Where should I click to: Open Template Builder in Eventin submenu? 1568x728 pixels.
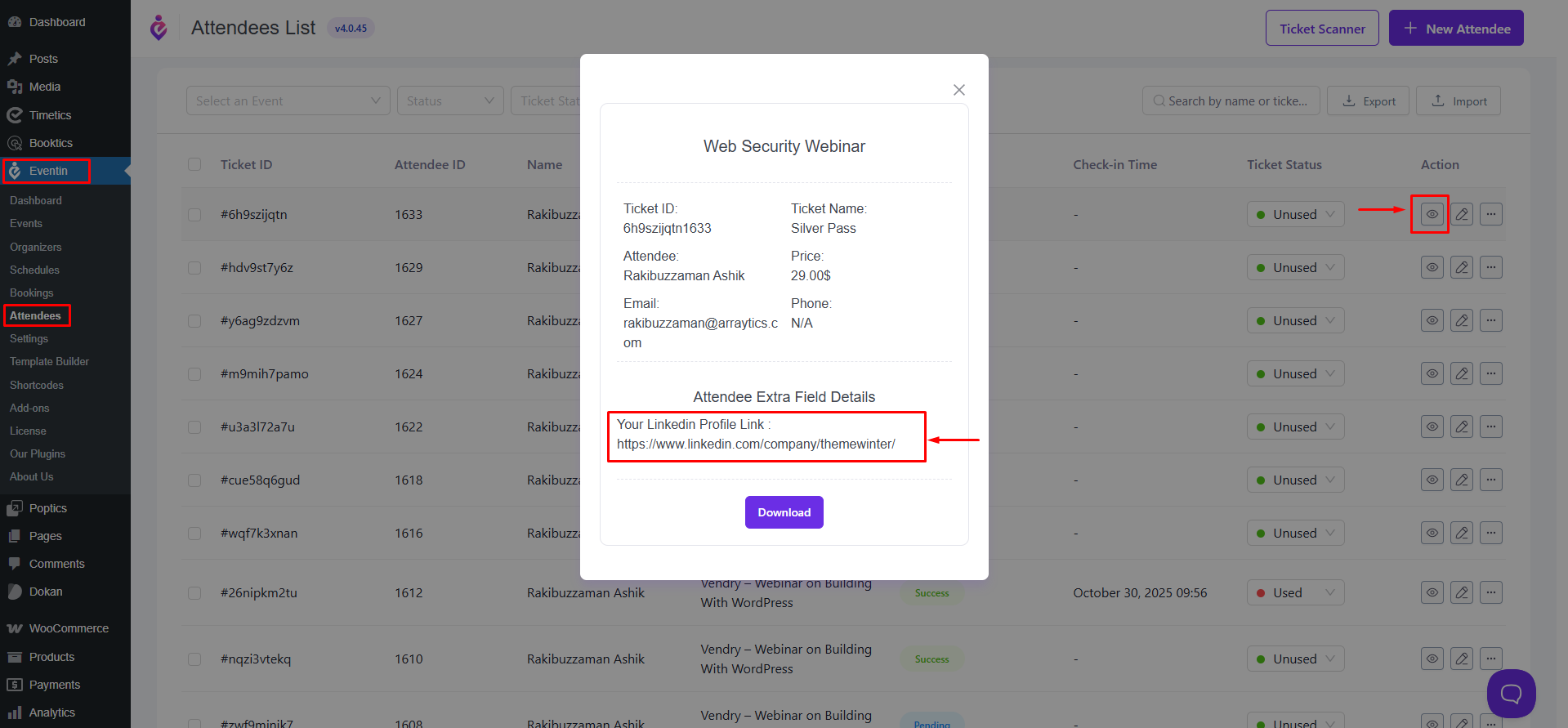point(49,361)
